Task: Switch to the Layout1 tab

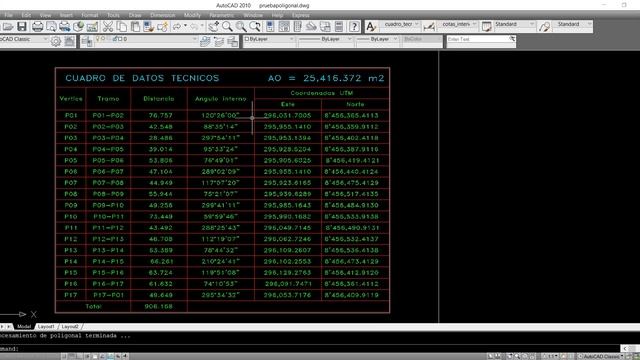Action: [46, 327]
